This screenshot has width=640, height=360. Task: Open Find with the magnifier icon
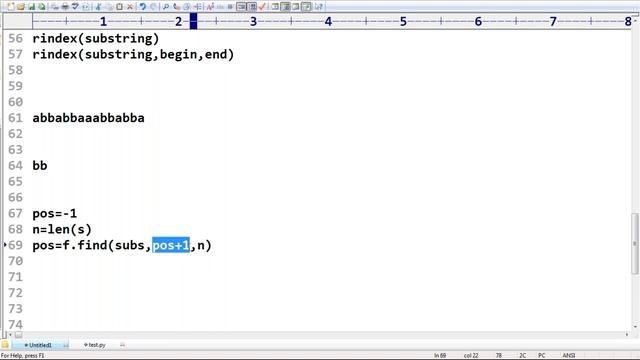click(x=166, y=7)
